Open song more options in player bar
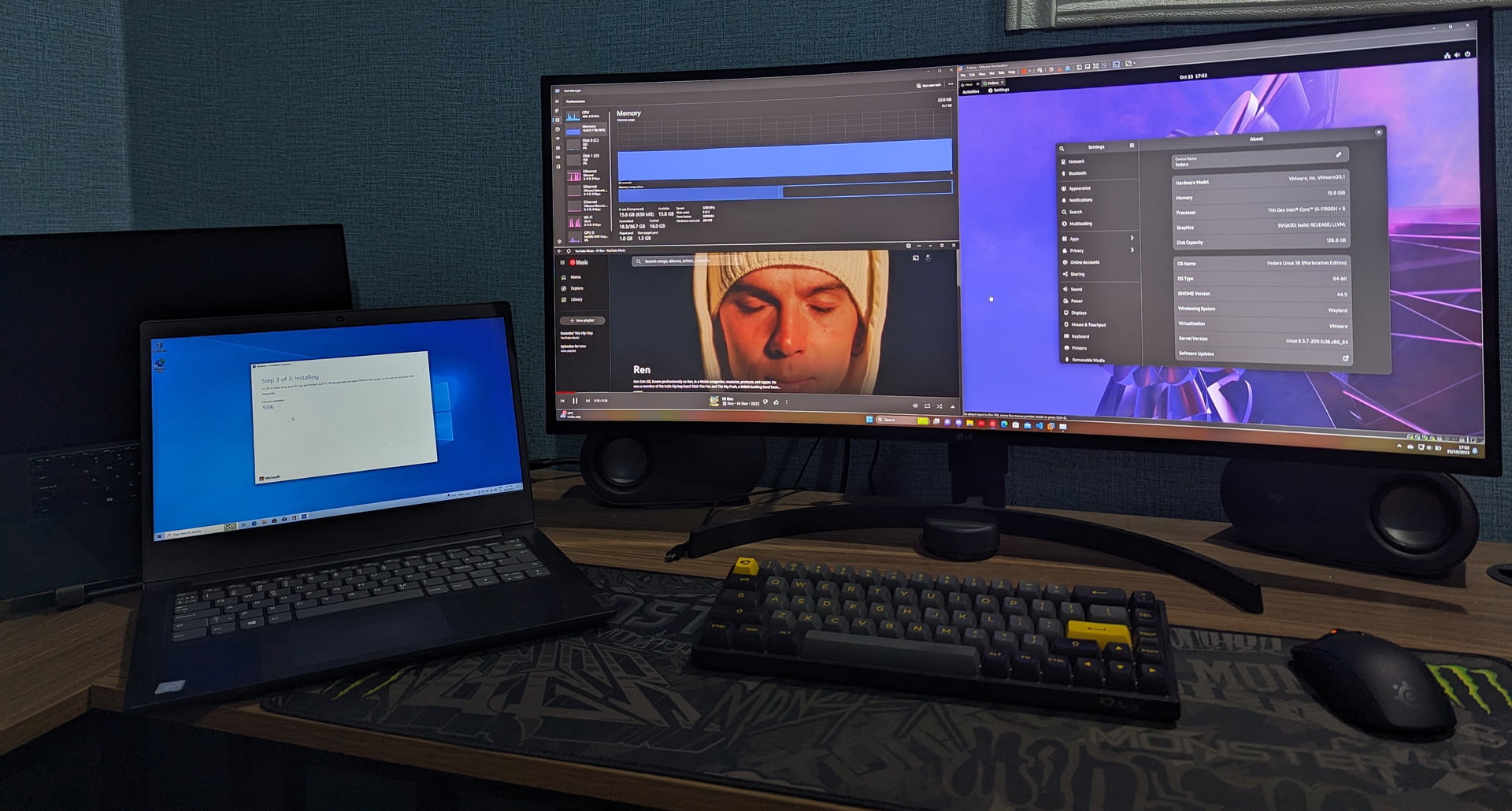1512x811 pixels. pyautogui.click(x=787, y=402)
